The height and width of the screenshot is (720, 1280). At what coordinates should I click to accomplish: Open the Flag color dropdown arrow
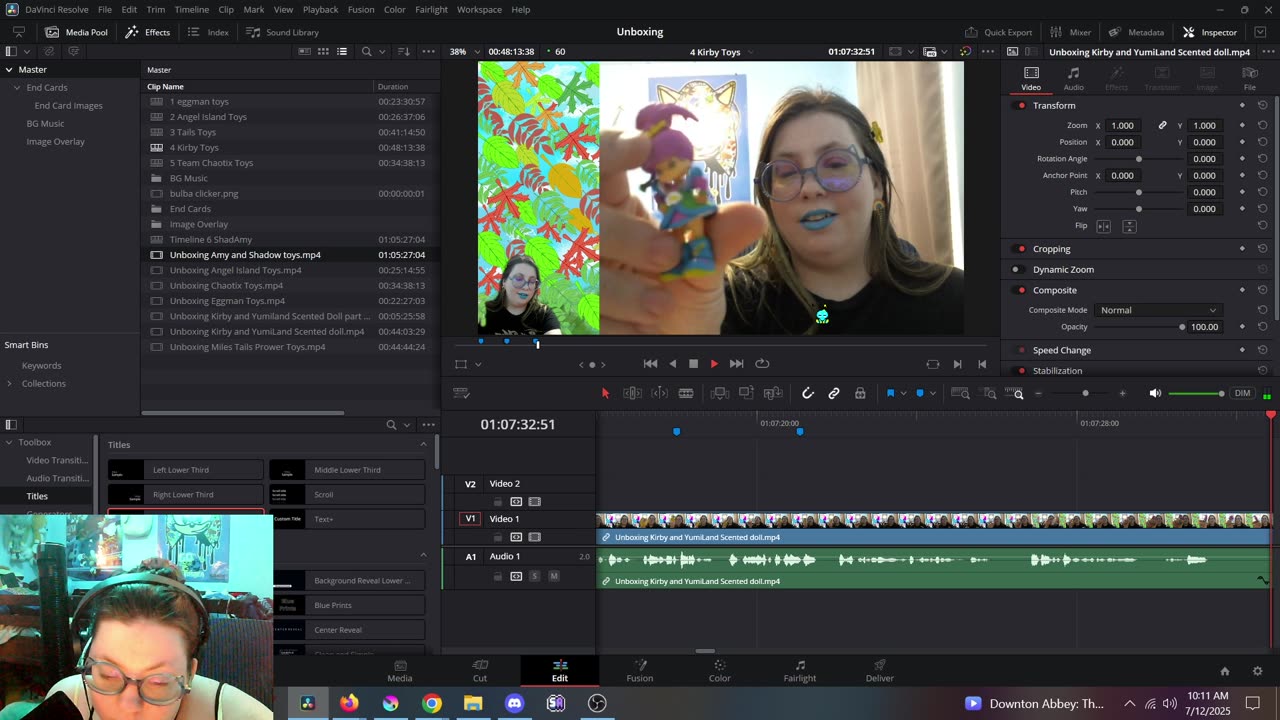point(903,393)
